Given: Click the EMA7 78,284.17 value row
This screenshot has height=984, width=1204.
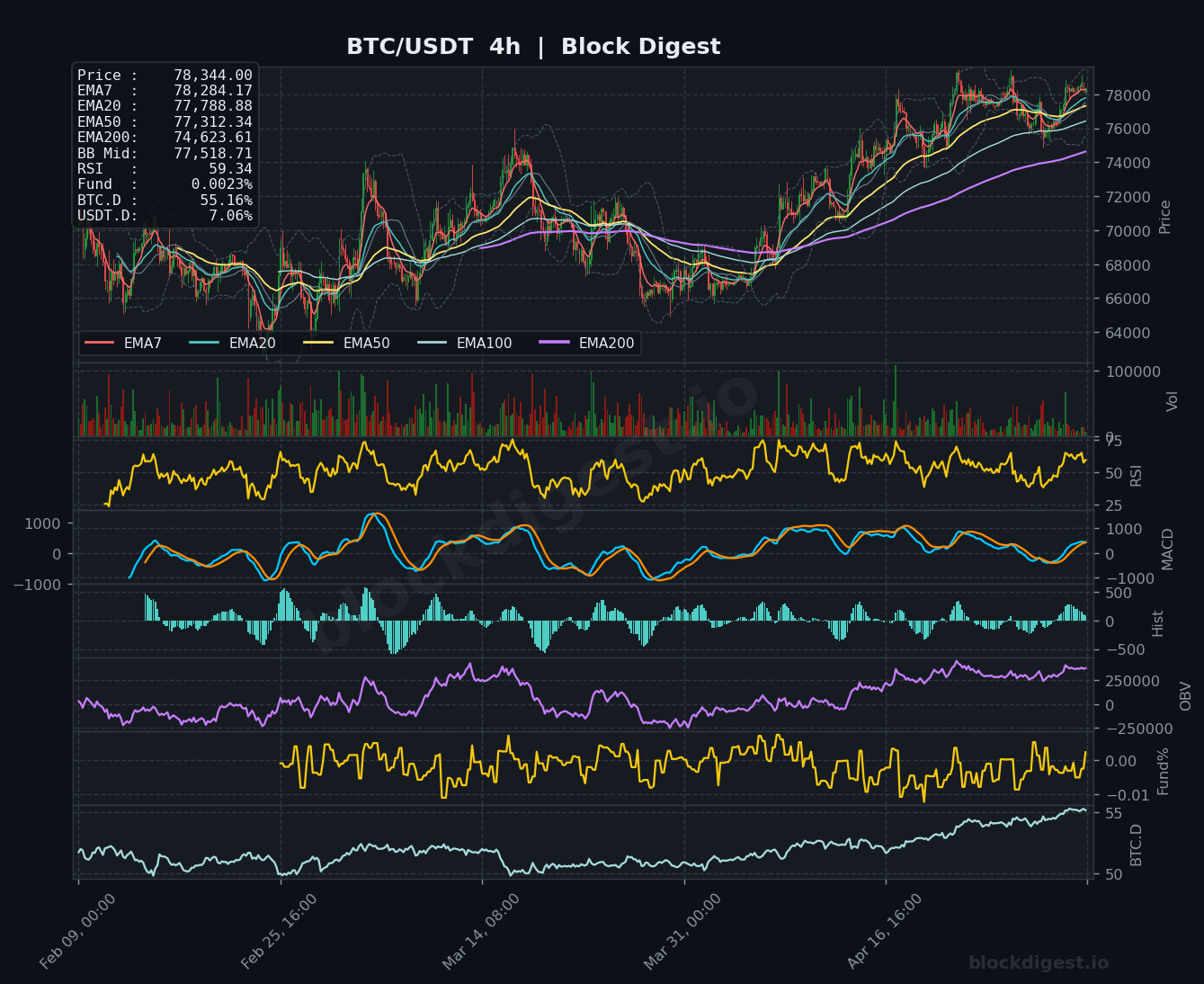Looking at the screenshot, I should (x=165, y=91).
